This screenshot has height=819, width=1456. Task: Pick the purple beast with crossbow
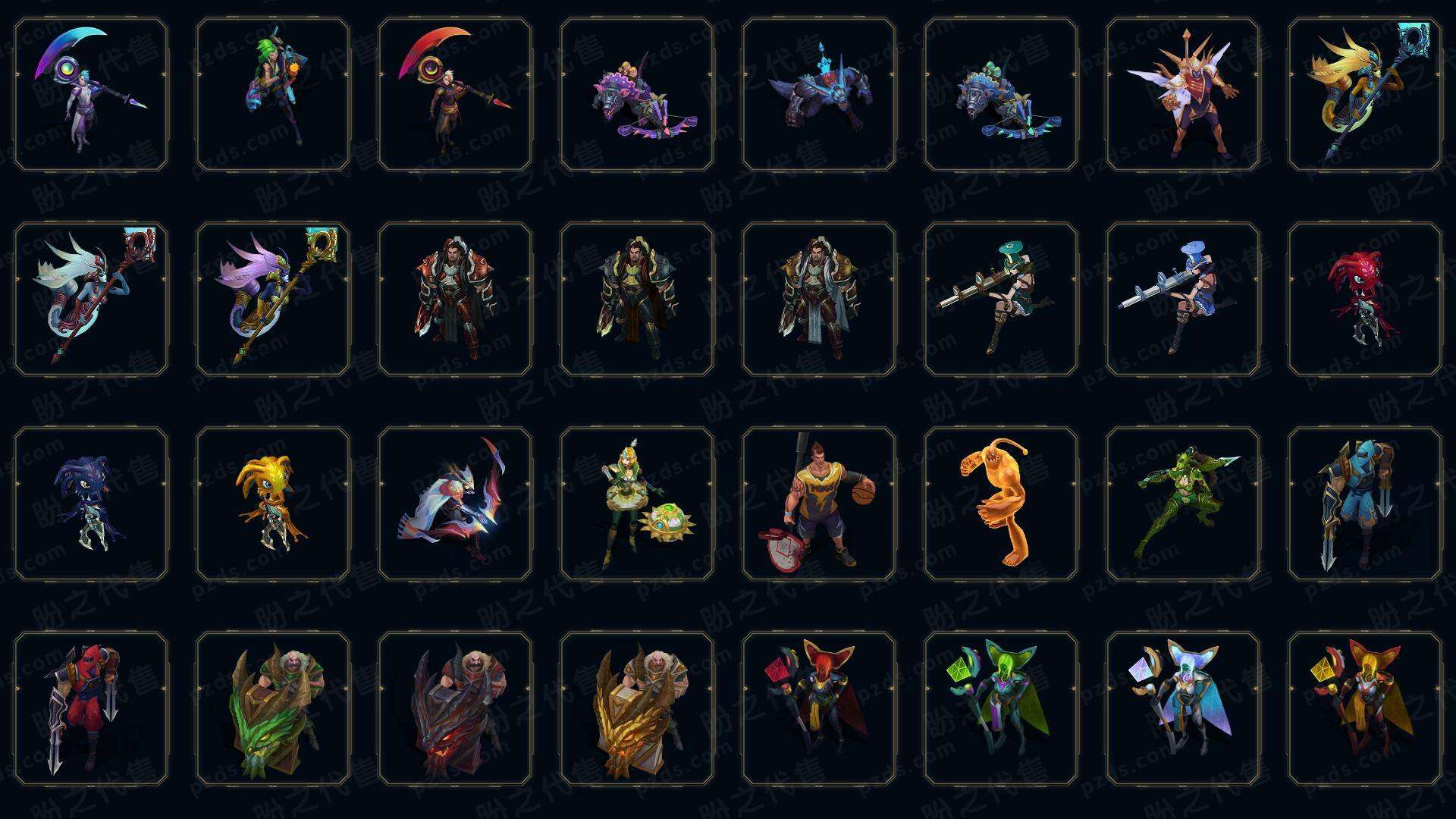(x=637, y=95)
